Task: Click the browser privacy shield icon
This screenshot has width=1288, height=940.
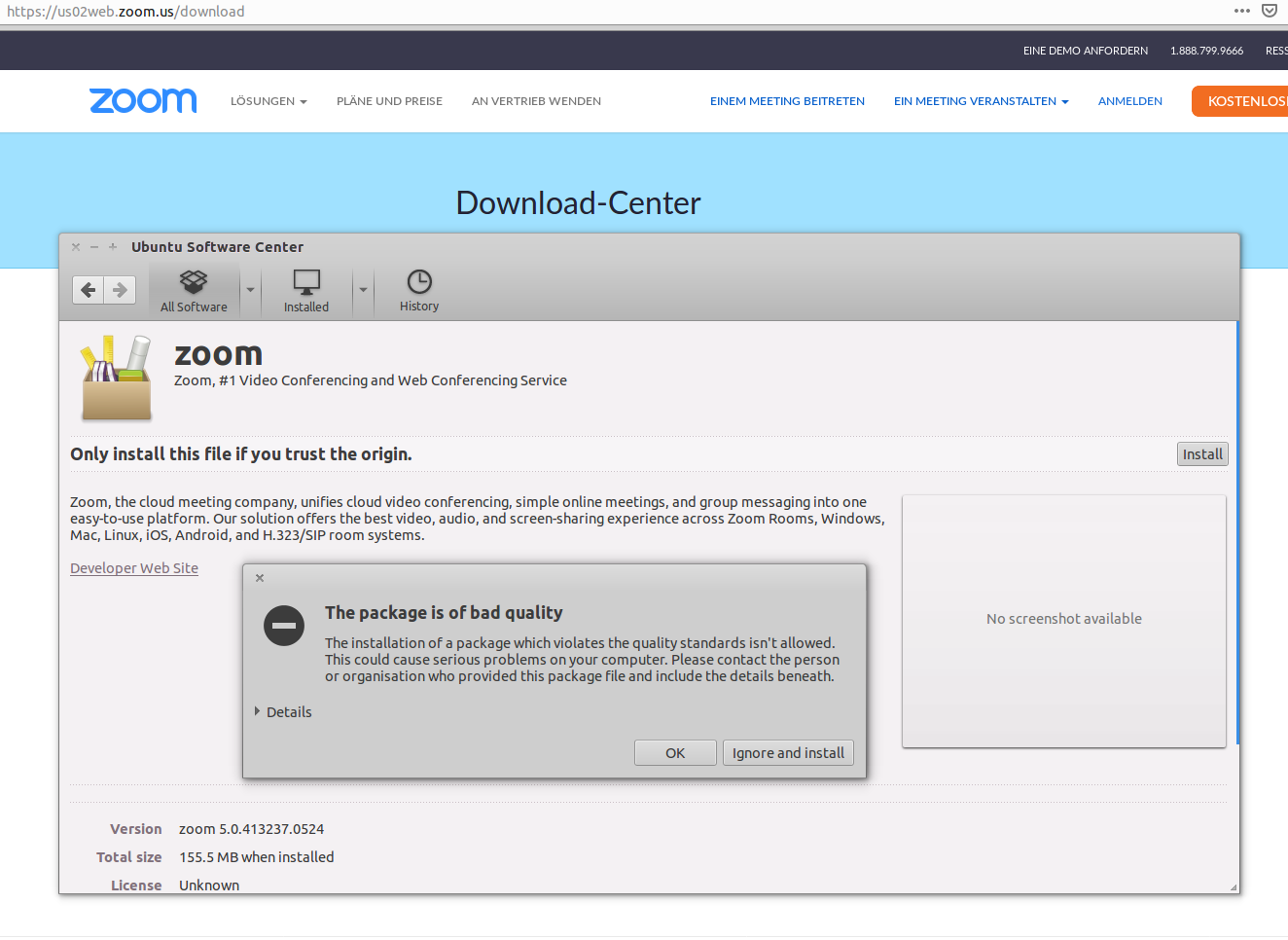Action: pos(1270,10)
